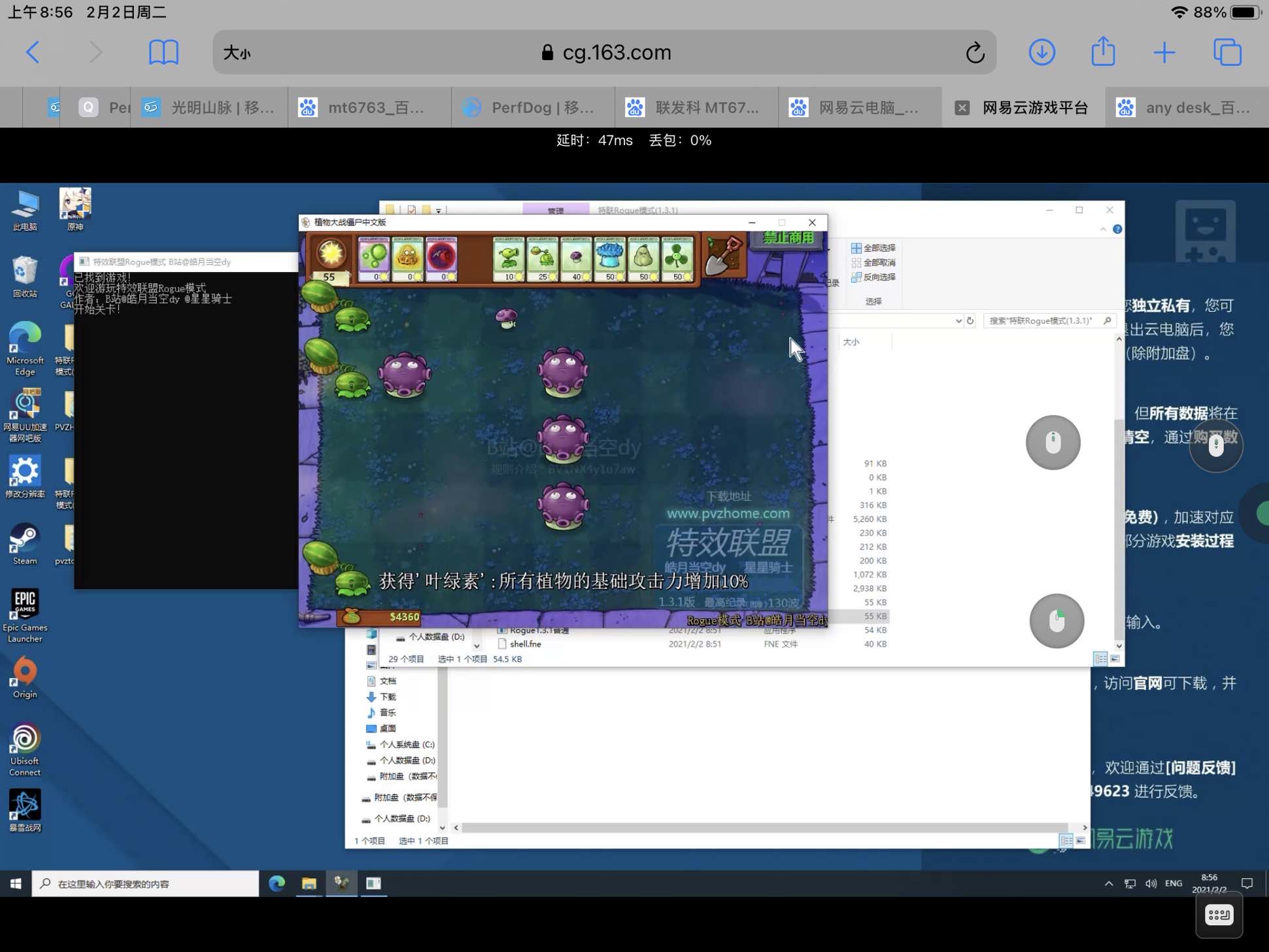Image resolution: width=1269 pixels, height=952 pixels.
Task: Open the Safari tab overview icon
Action: coord(1227,52)
